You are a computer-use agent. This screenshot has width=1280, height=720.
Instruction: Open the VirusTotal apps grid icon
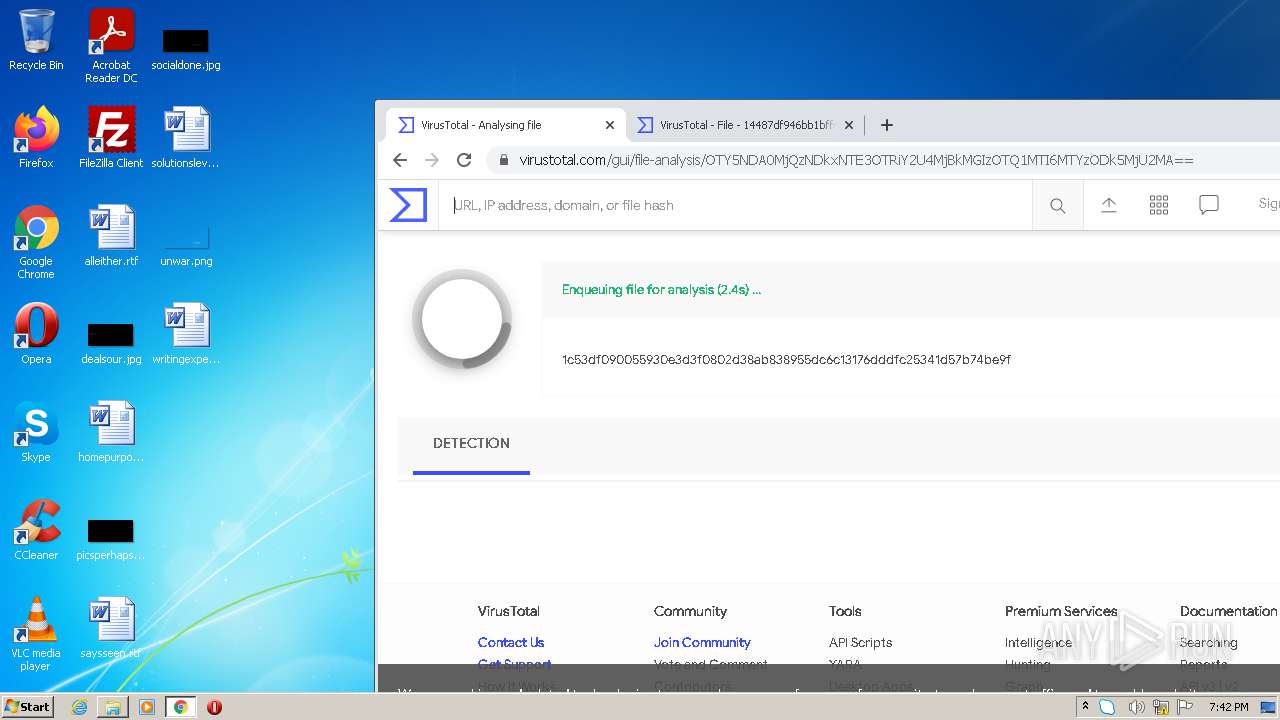click(1159, 205)
